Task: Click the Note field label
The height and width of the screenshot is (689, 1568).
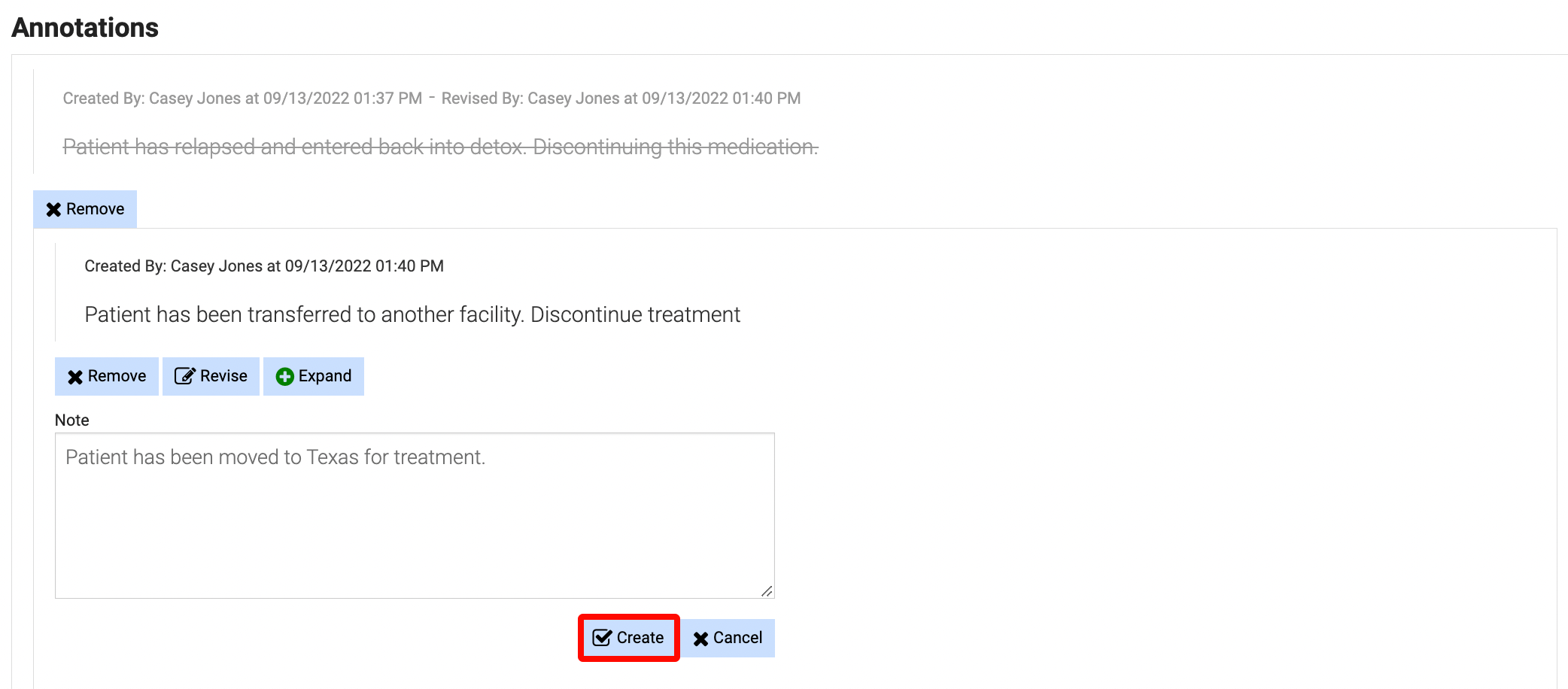Action: click(x=72, y=420)
